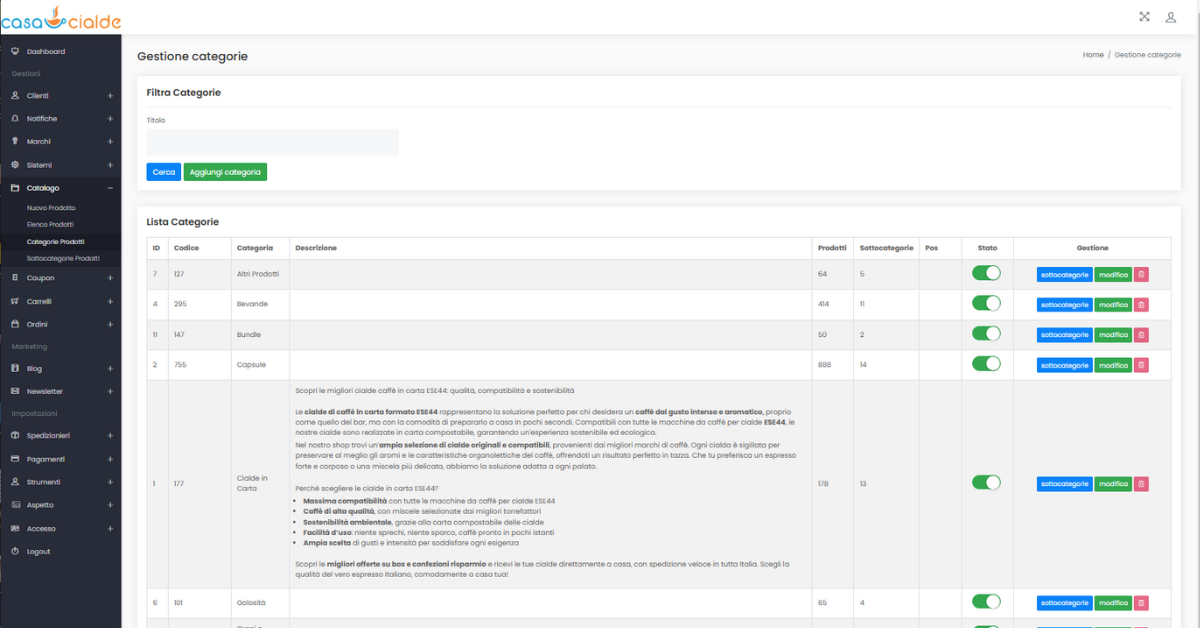Screen dimensions: 1200x628
Task: Toggle the Stato switch for Altri Prodotti
Action: pyautogui.click(x=986, y=273)
